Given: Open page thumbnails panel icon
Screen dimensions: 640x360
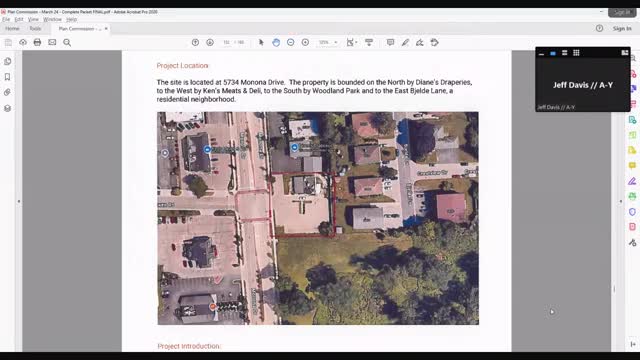Looking at the screenshot, I should pos(7,61).
